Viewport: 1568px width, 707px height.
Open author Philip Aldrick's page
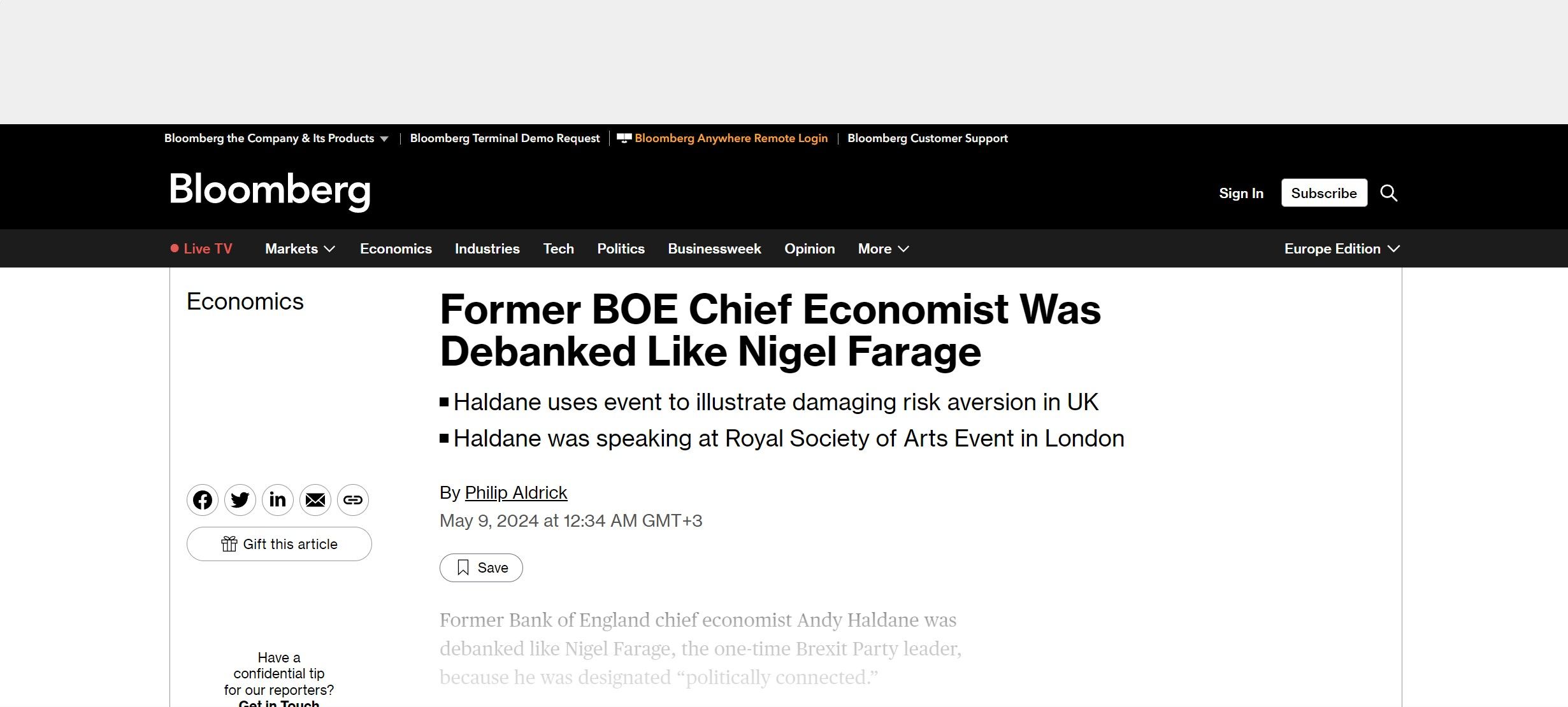[x=515, y=492]
